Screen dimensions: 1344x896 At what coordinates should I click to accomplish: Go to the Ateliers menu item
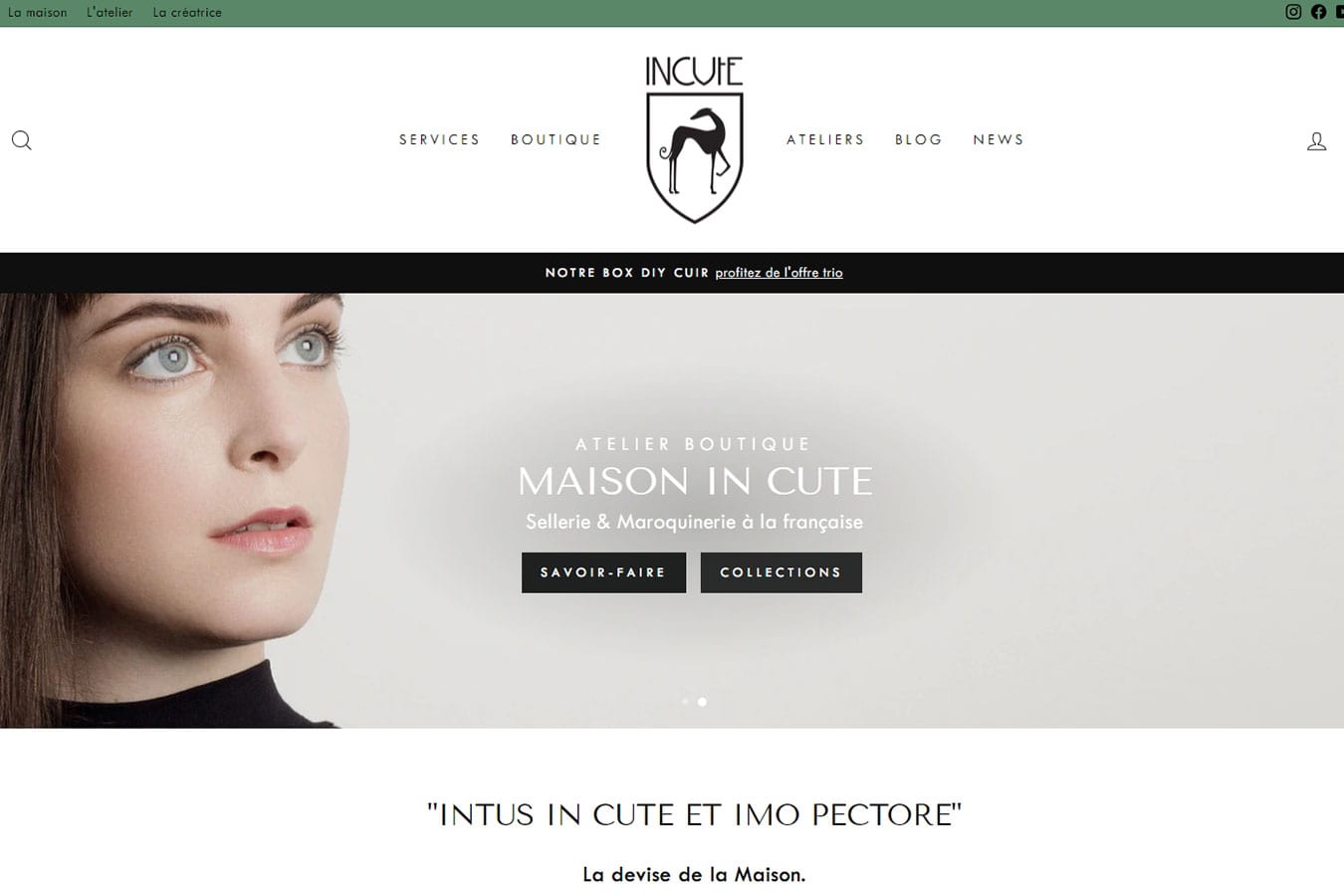[825, 139]
